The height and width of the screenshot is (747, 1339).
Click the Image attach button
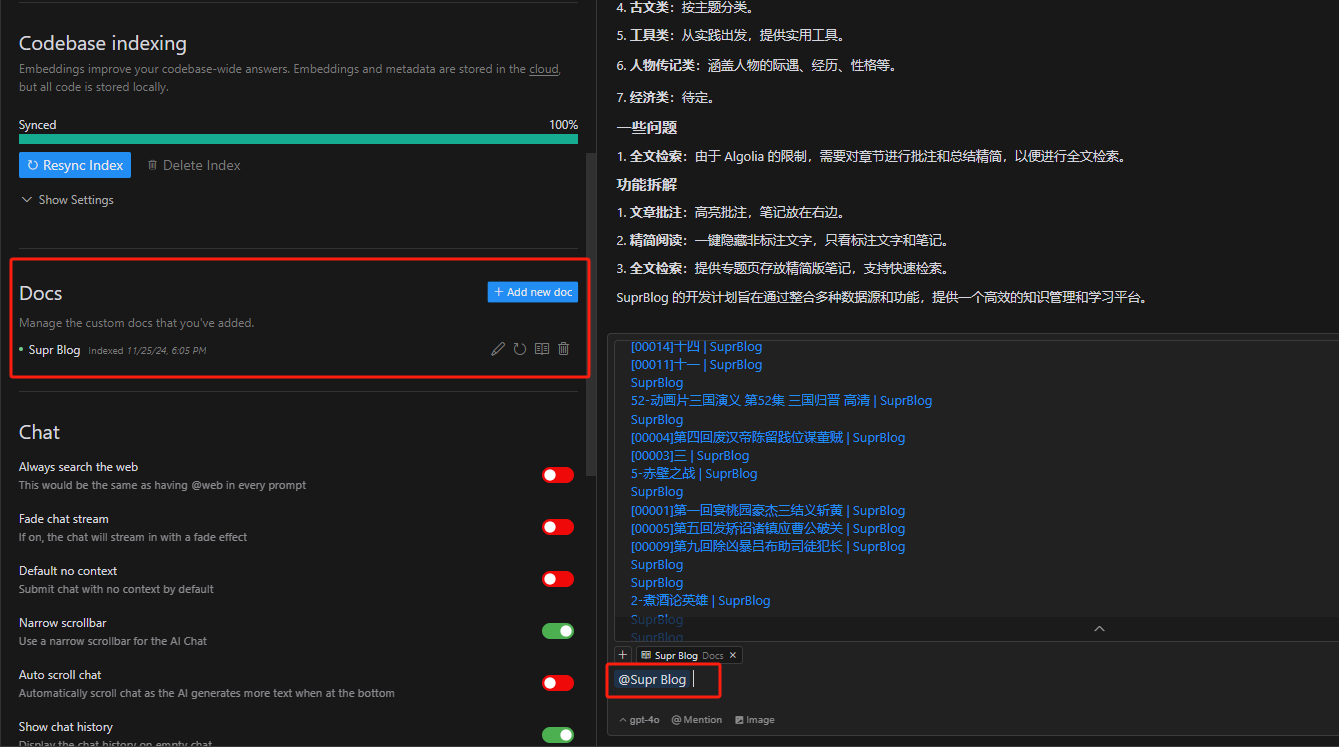(x=755, y=720)
